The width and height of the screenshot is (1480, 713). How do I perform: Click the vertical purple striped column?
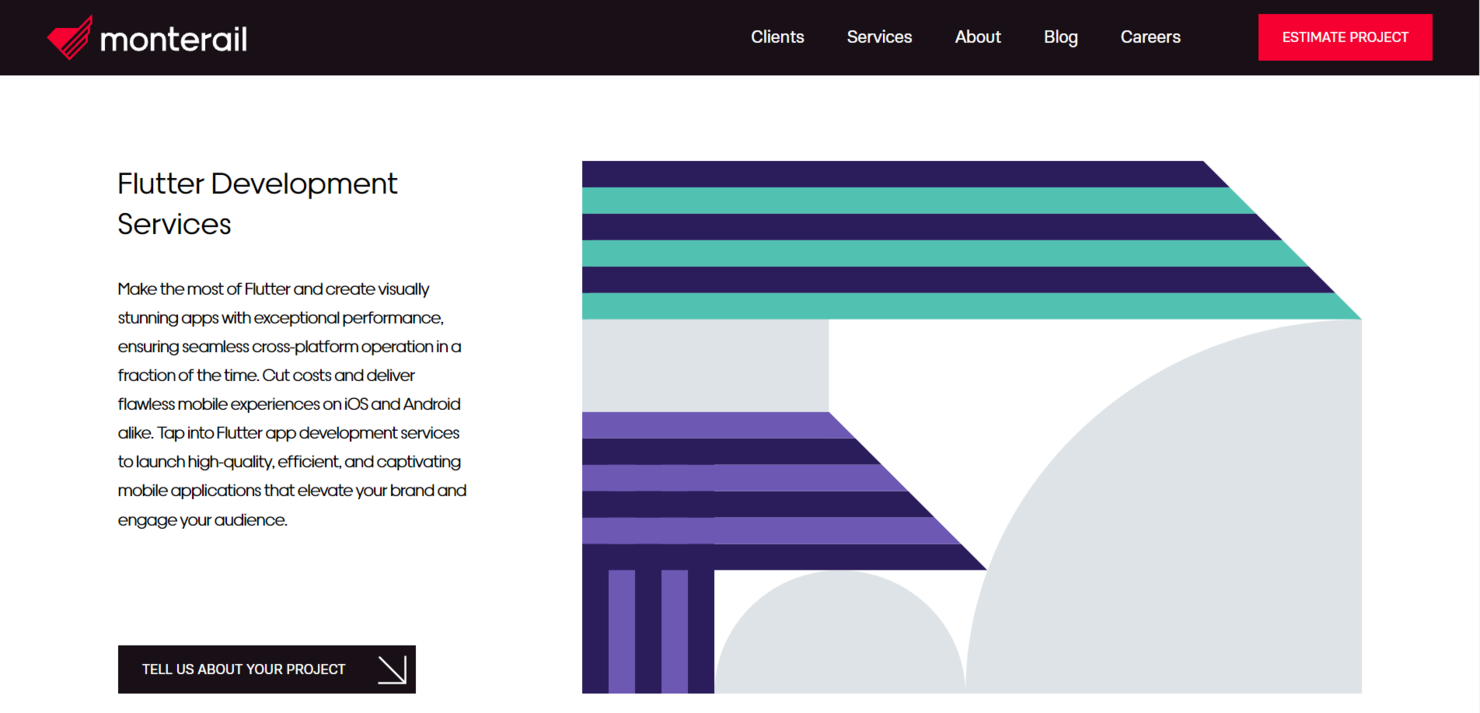pyautogui.click(x=647, y=630)
